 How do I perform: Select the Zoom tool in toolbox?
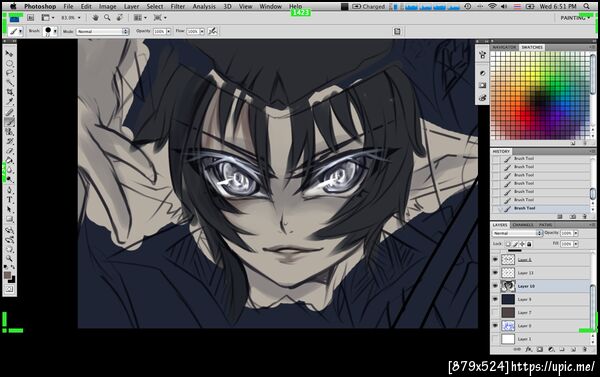9,259
